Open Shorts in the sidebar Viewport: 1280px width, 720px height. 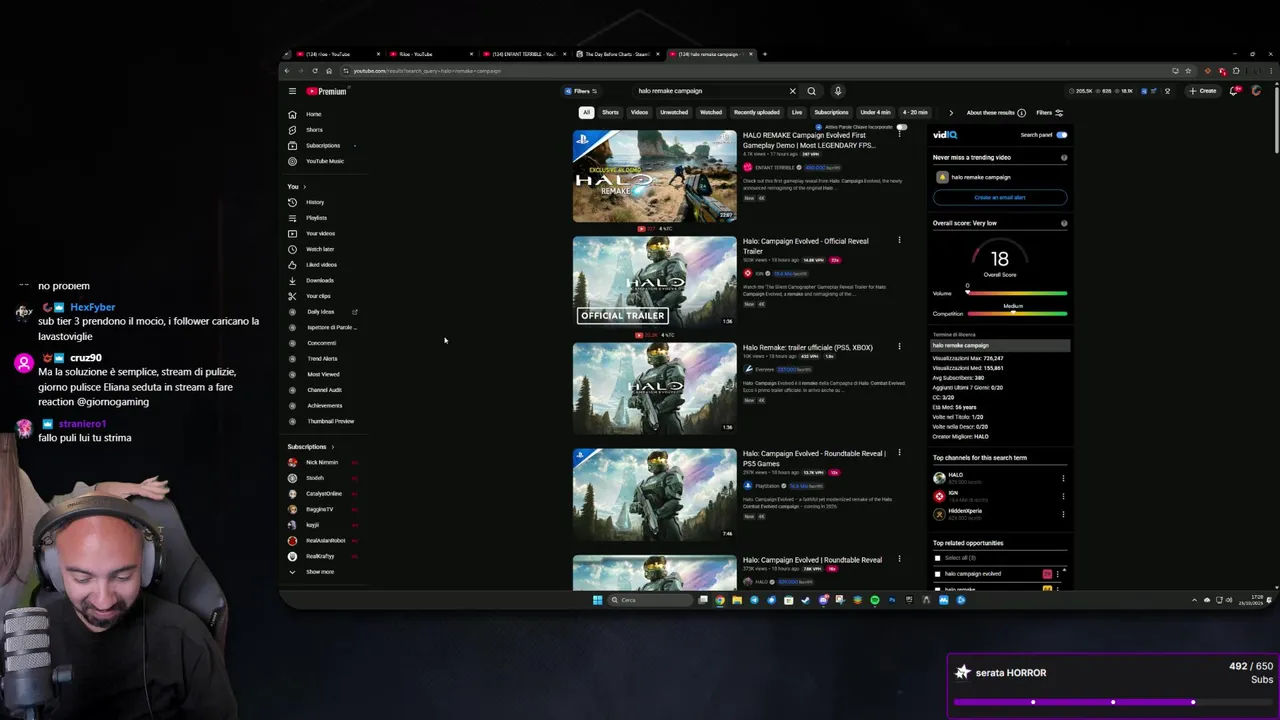[x=314, y=130]
